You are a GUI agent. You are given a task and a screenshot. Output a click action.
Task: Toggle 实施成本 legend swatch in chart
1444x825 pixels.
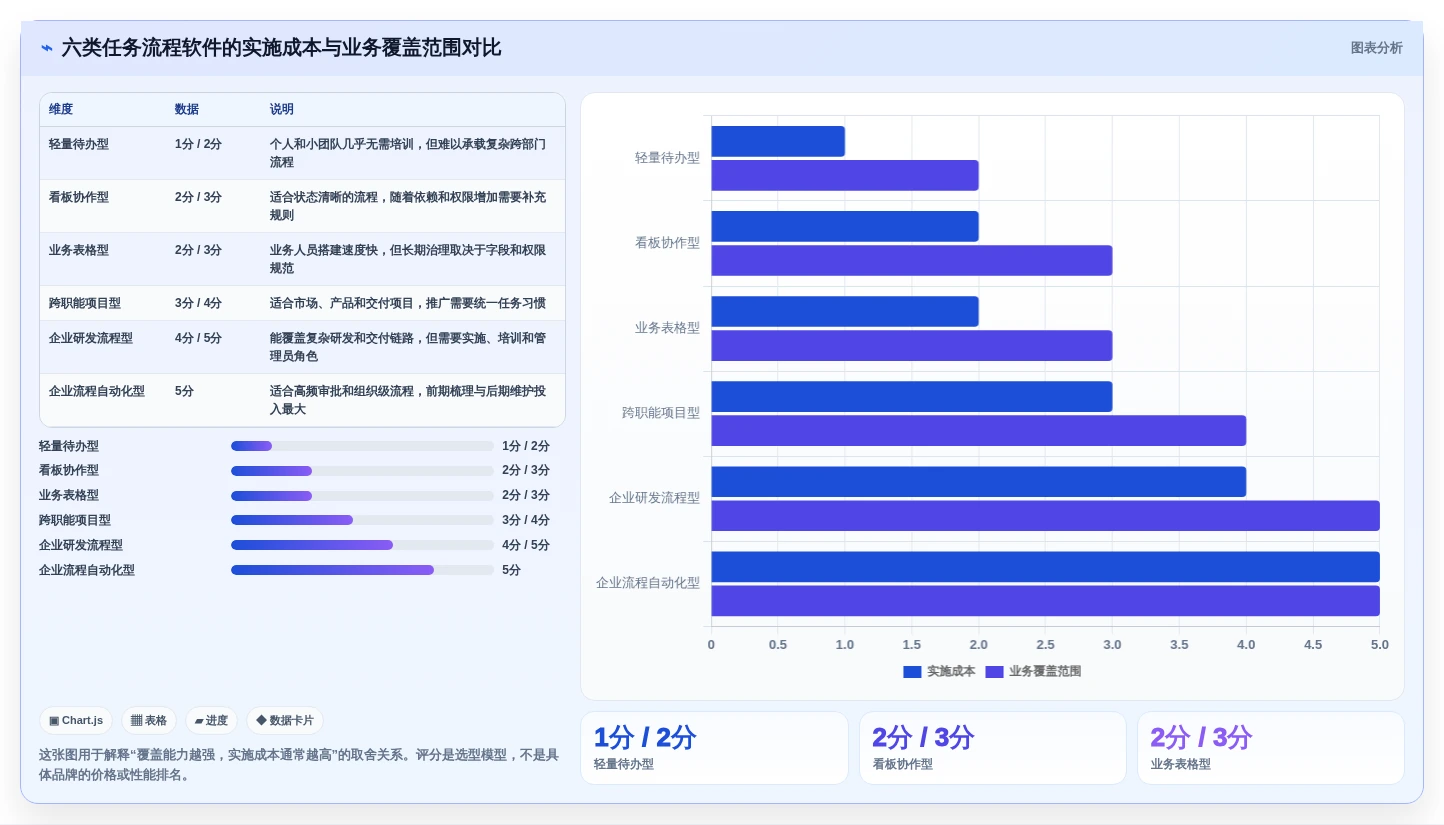(912, 672)
